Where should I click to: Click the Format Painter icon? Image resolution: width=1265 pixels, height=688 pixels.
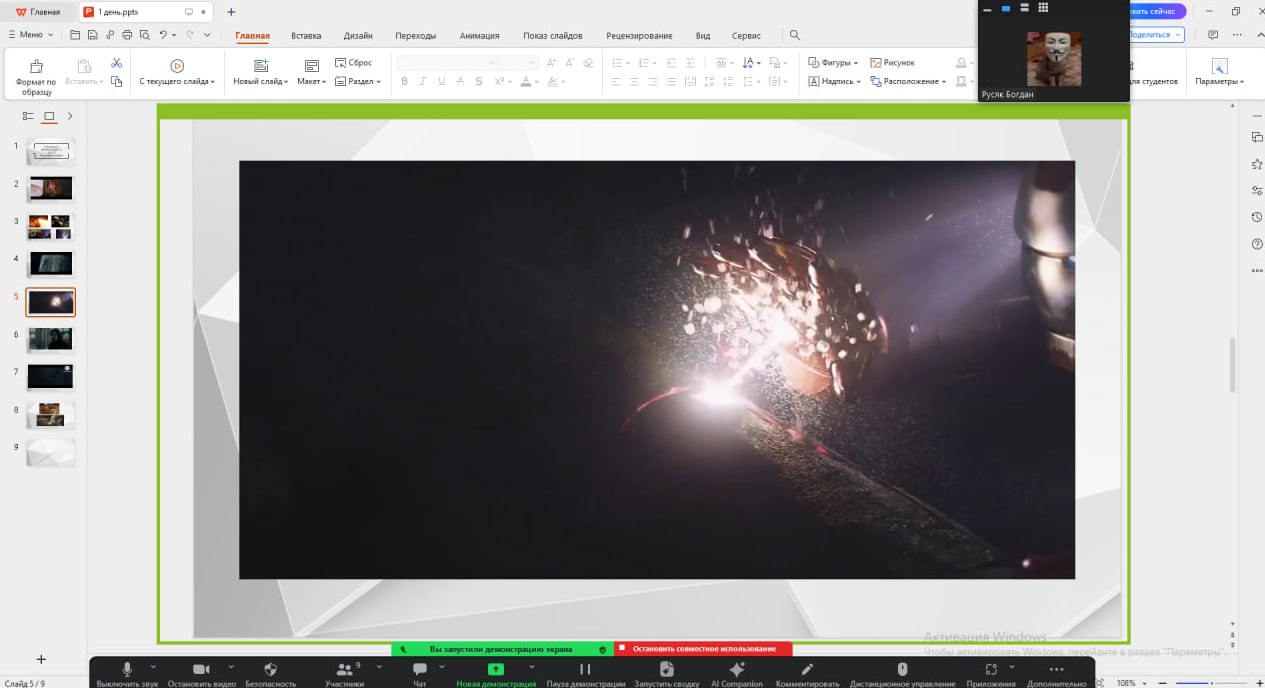click(x=37, y=67)
